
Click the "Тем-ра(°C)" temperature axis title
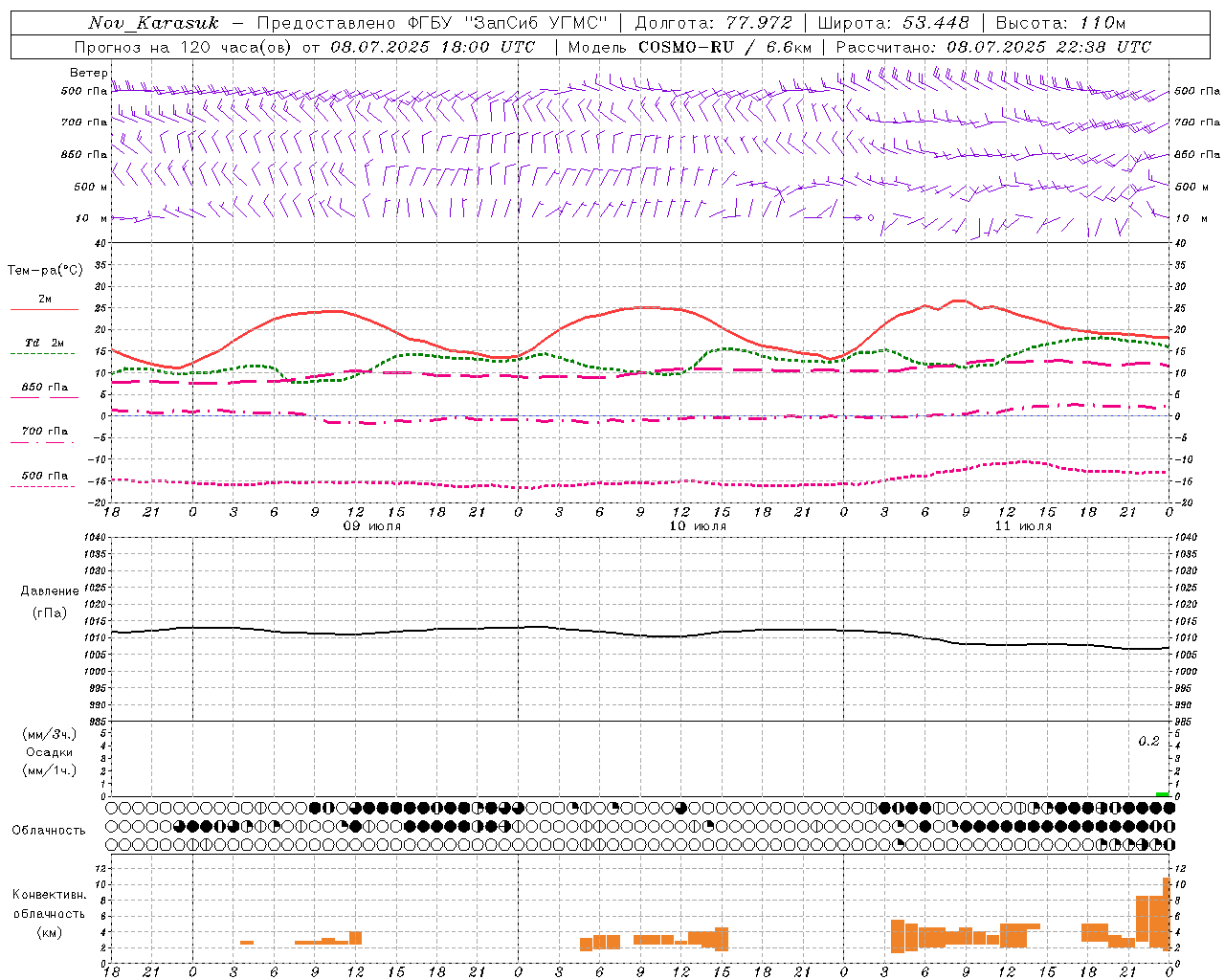pyautogui.click(x=45, y=271)
